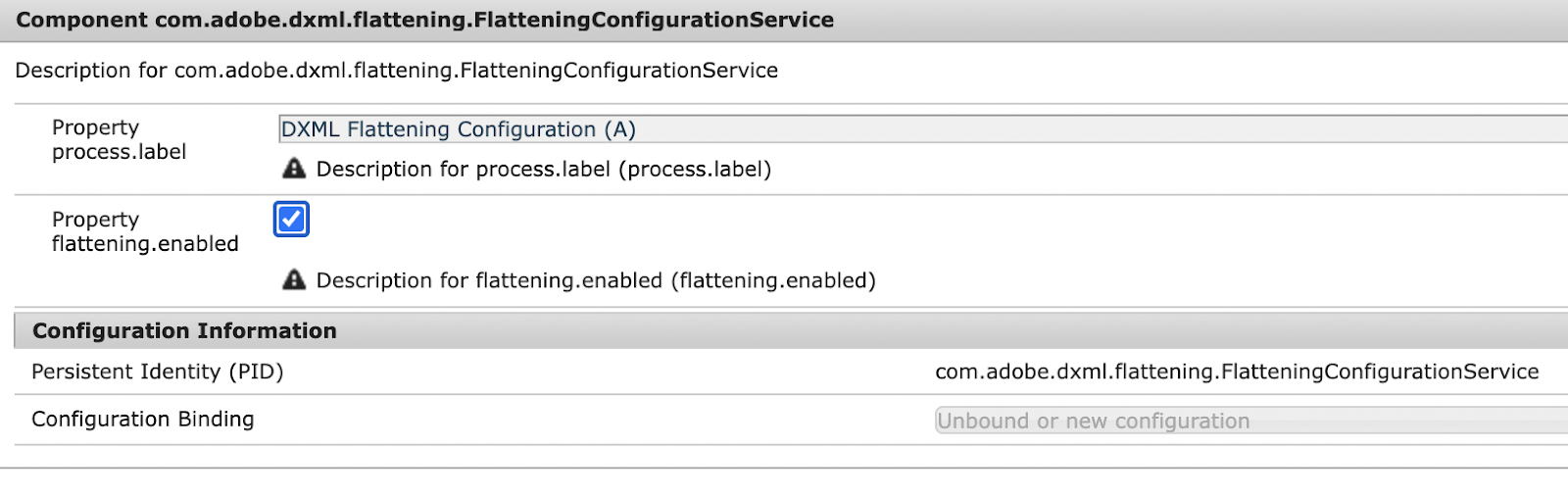Click the '(PID)' abbreviation in identity label

click(256, 372)
